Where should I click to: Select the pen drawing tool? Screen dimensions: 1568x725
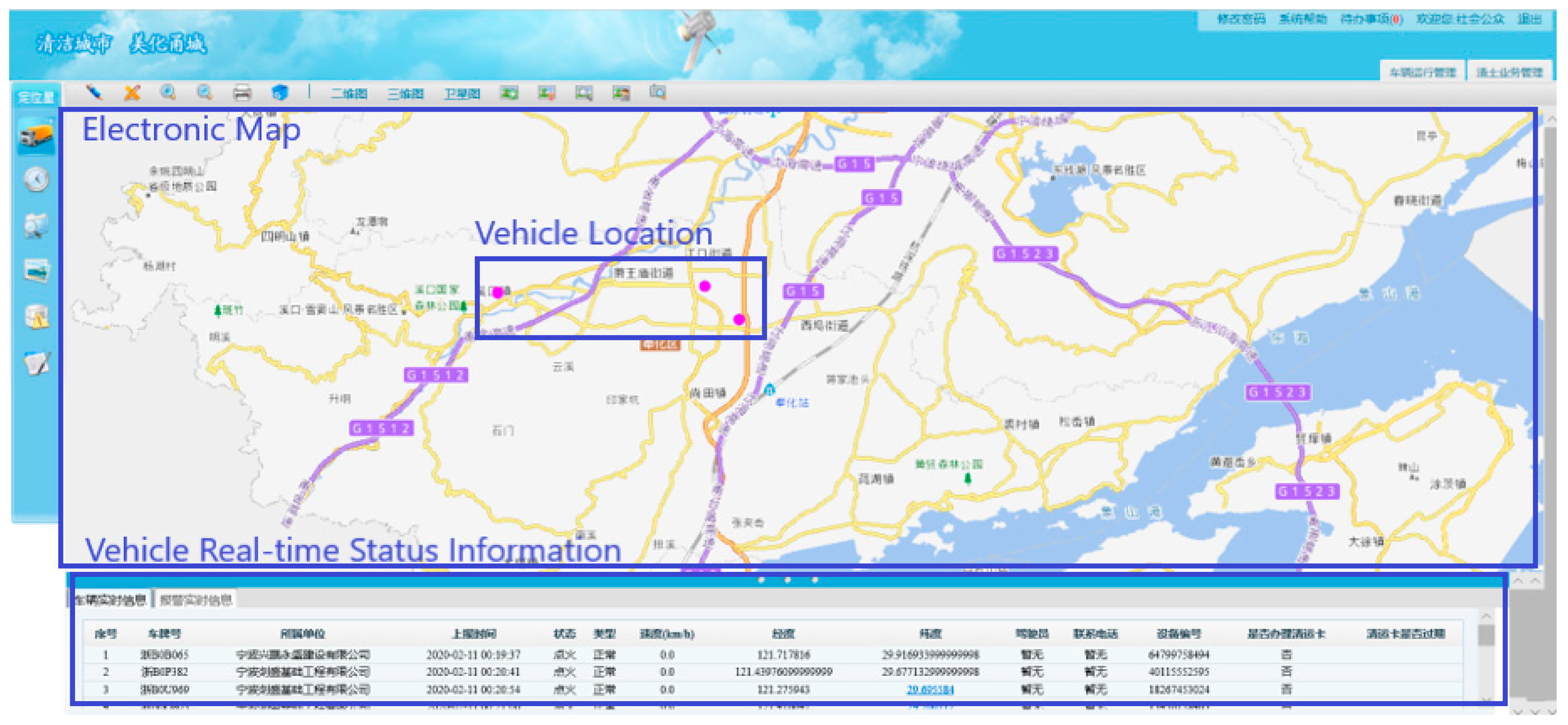(x=94, y=93)
